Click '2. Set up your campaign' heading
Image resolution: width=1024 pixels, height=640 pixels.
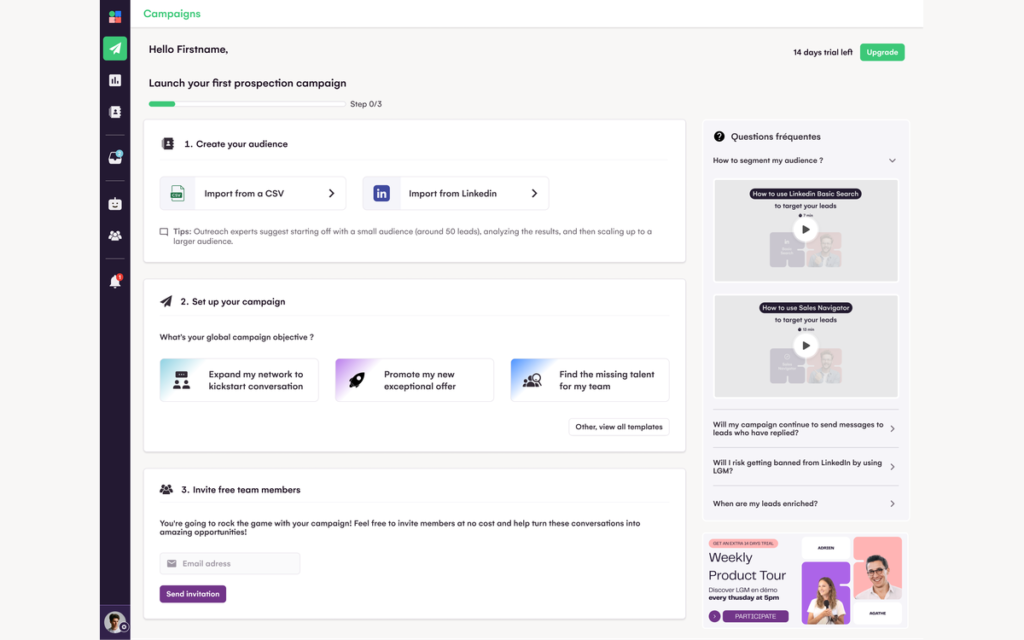[x=232, y=302]
